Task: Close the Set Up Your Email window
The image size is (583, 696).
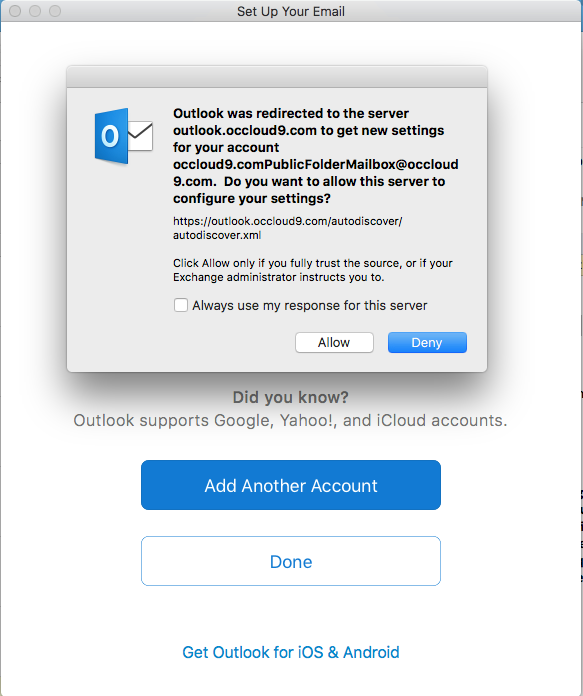Action: (x=15, y=11)
